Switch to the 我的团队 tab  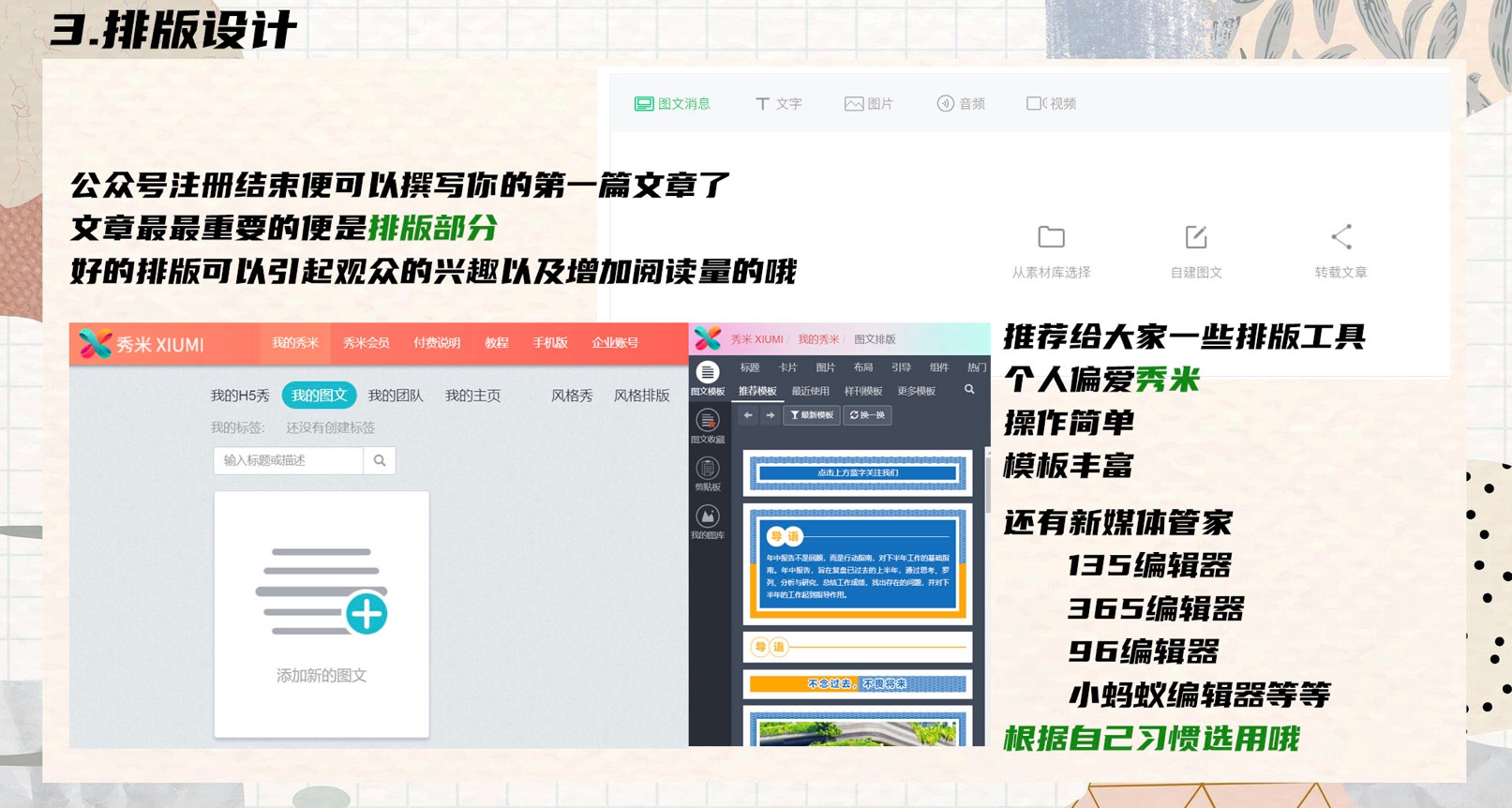(x=396, y=396)
